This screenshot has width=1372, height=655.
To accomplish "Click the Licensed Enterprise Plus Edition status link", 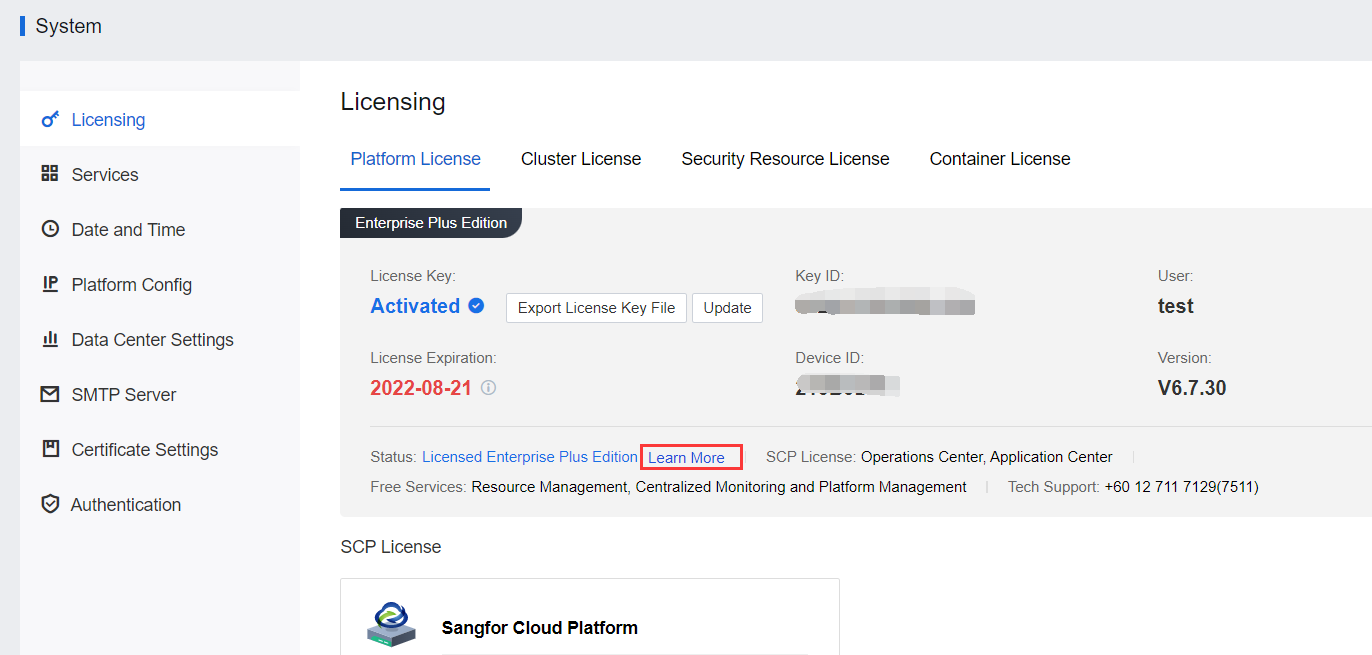I will tap(529, 457).
